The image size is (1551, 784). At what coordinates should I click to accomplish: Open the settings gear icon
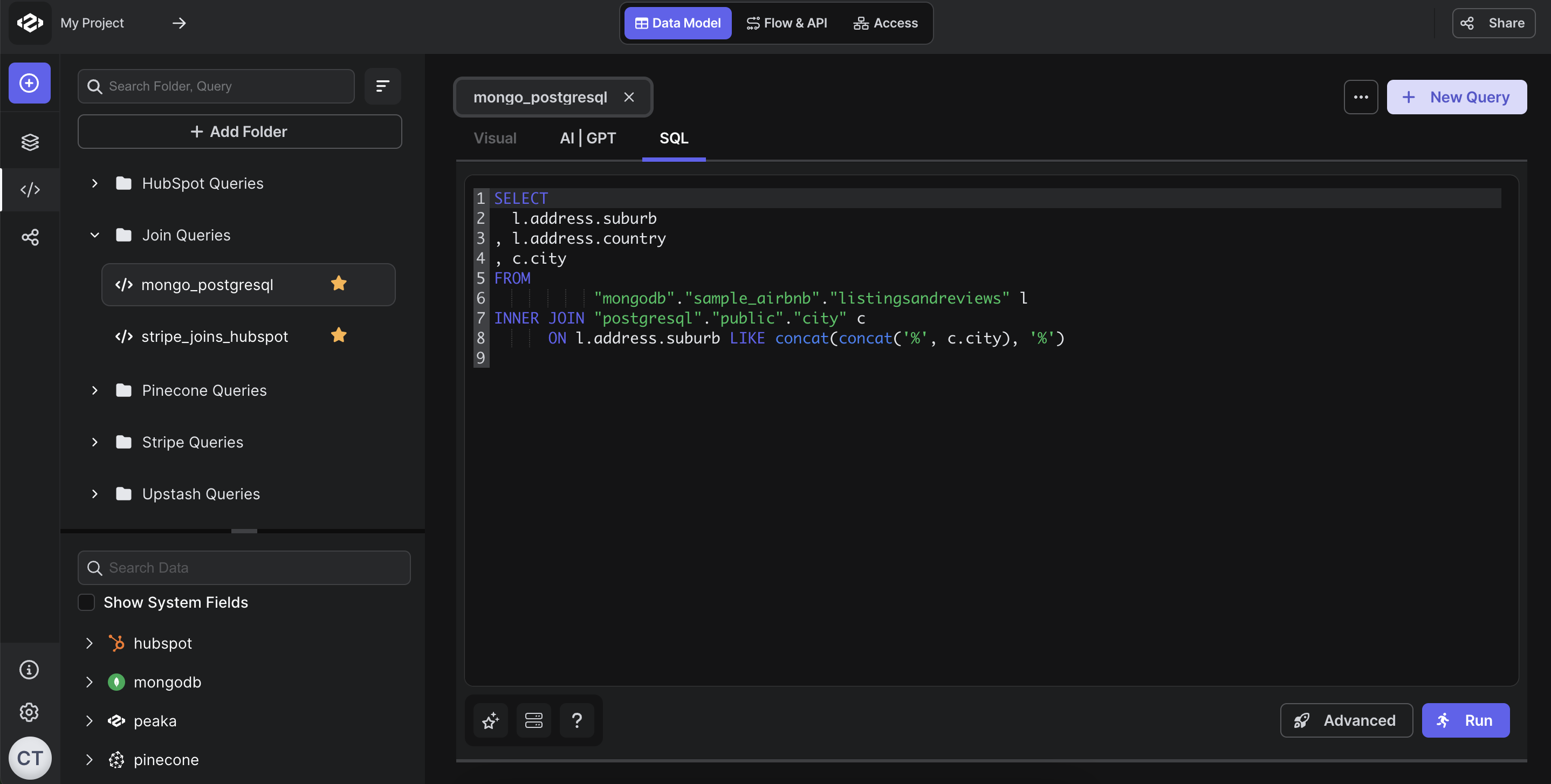coord(30,712)
